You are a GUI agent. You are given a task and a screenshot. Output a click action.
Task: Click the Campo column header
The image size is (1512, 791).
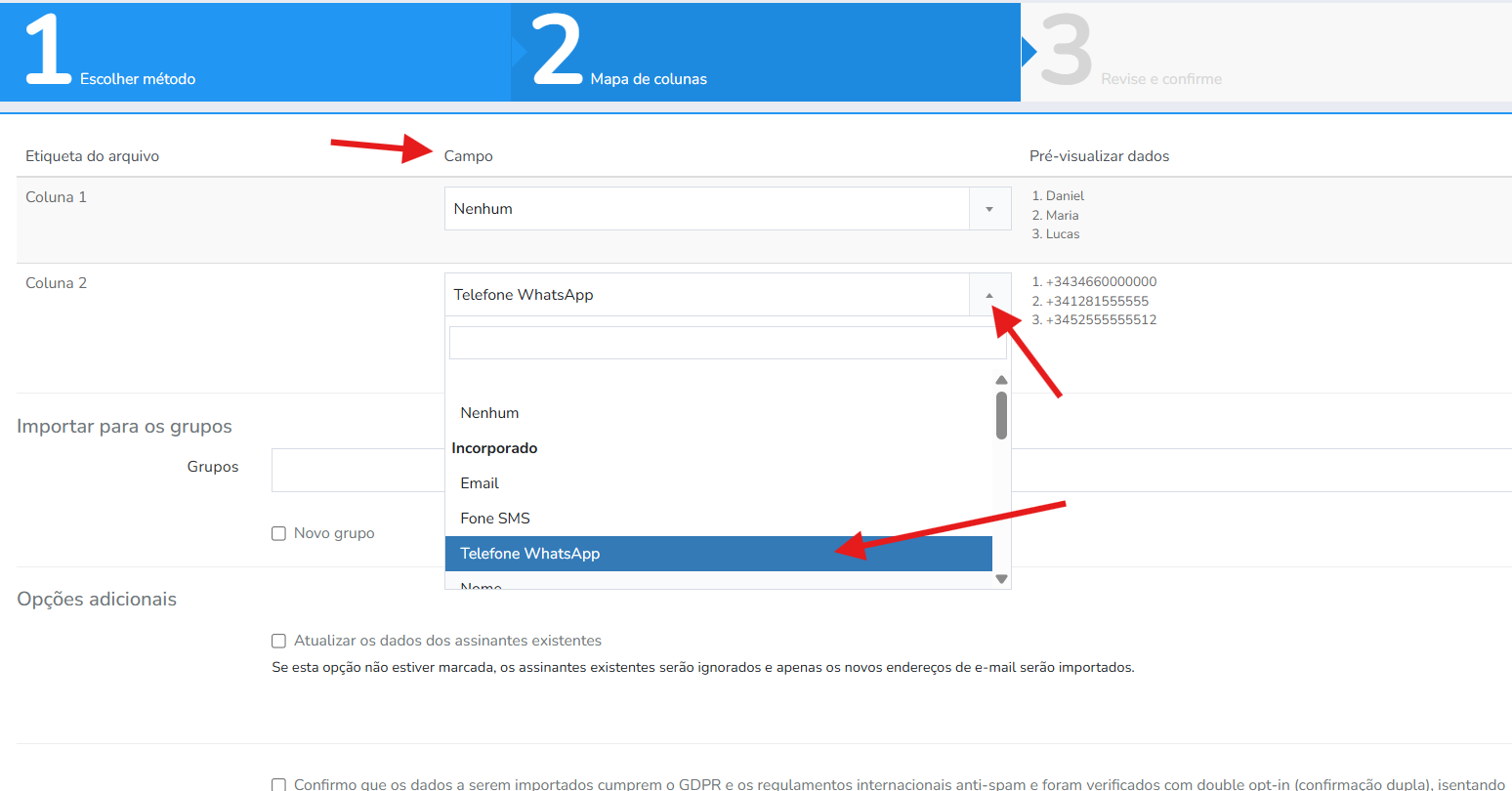coord(469,156)
